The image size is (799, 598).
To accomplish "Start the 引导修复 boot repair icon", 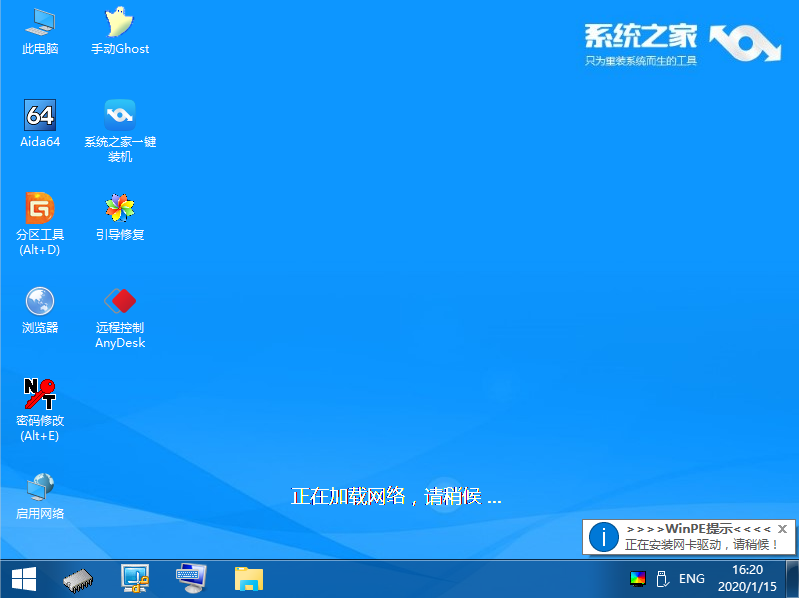I will 120,217.
